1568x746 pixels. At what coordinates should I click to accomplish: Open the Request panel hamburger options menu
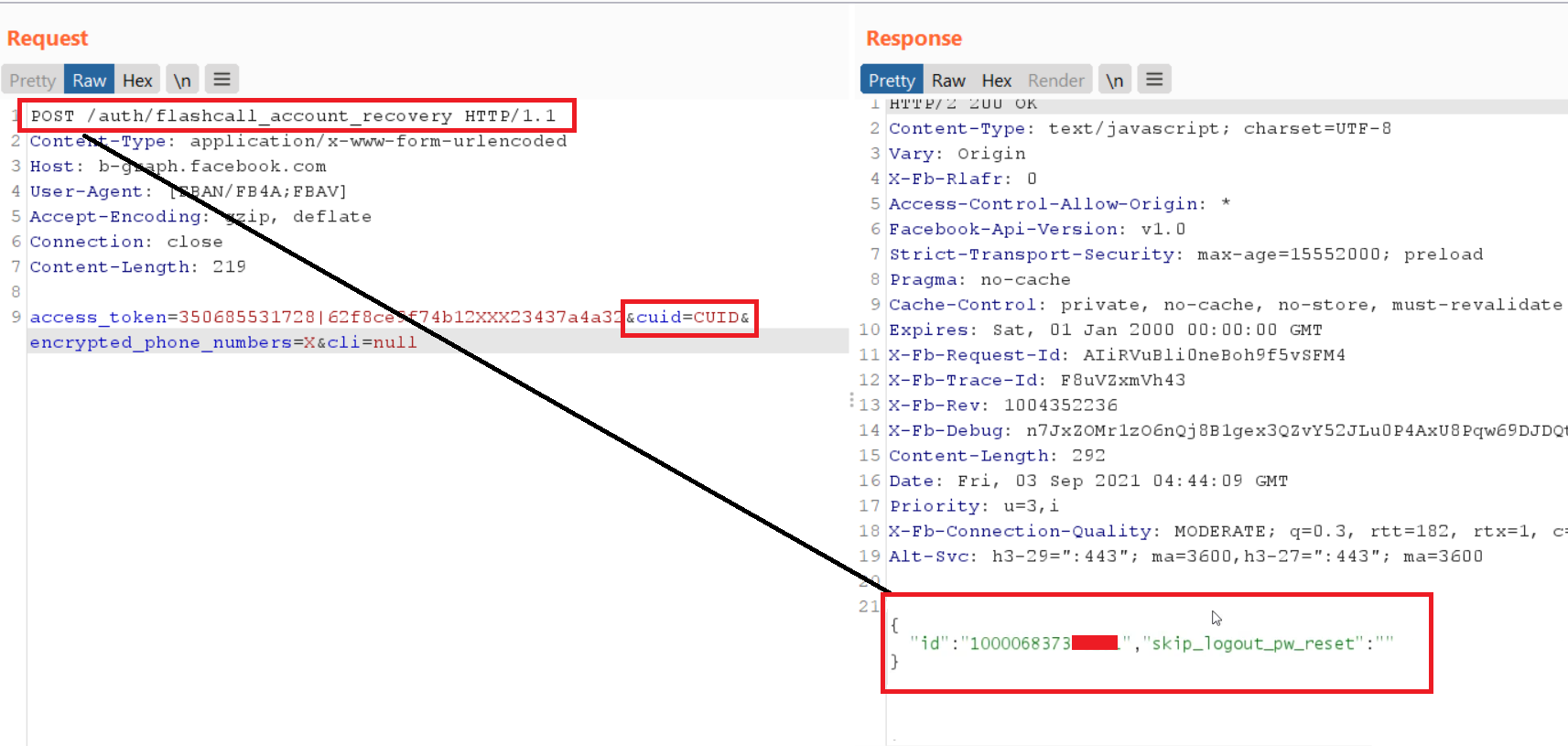pos(222,80)
